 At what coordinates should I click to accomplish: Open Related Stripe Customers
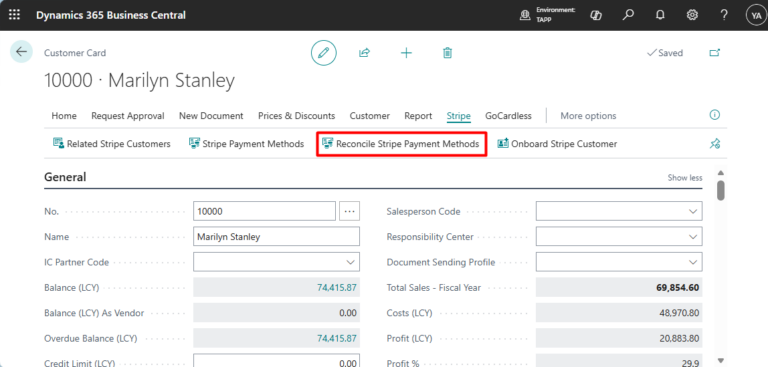click(x=112, y=144)
